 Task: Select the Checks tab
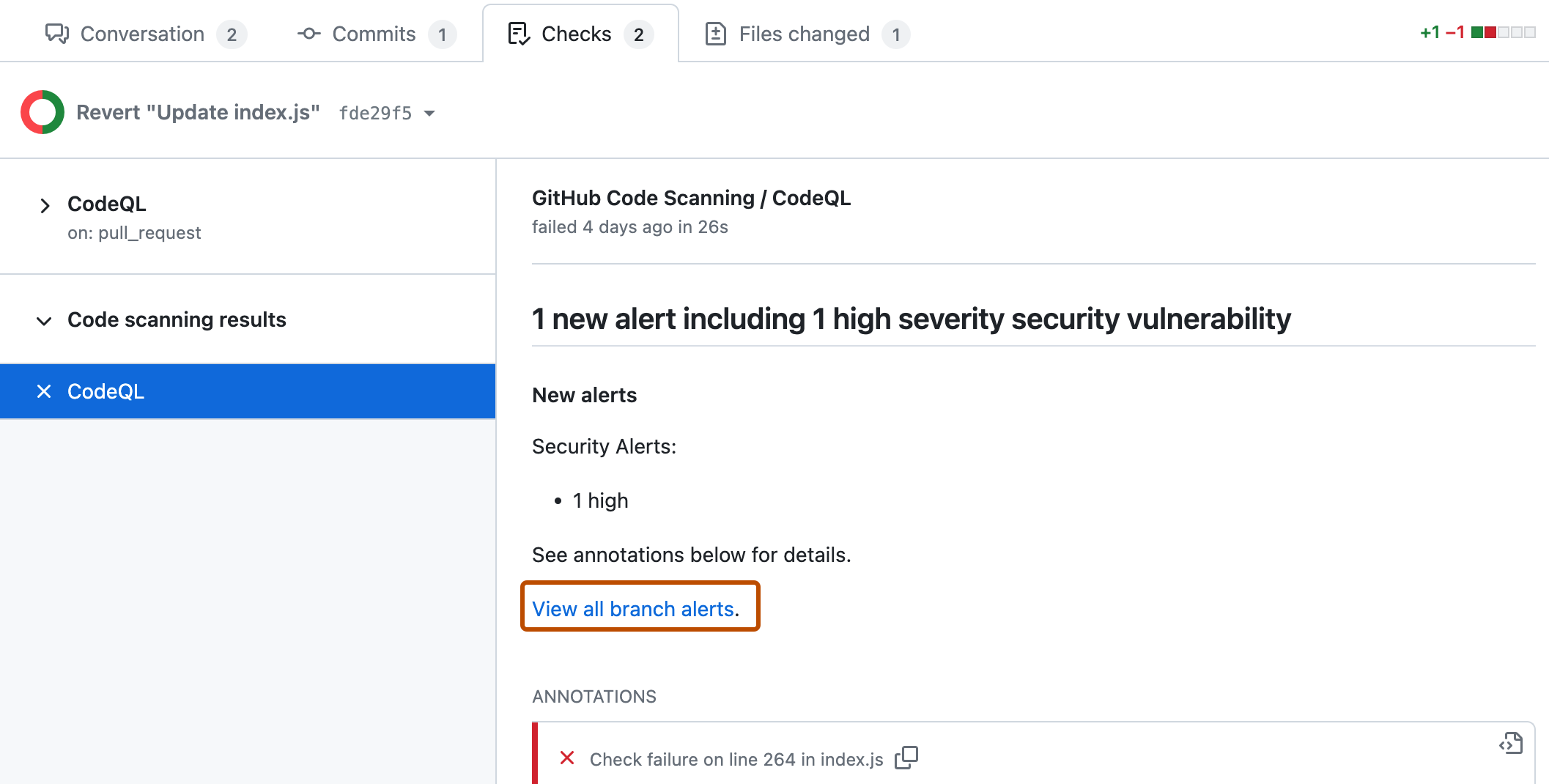pyautogui.click(x=576, y=33)
